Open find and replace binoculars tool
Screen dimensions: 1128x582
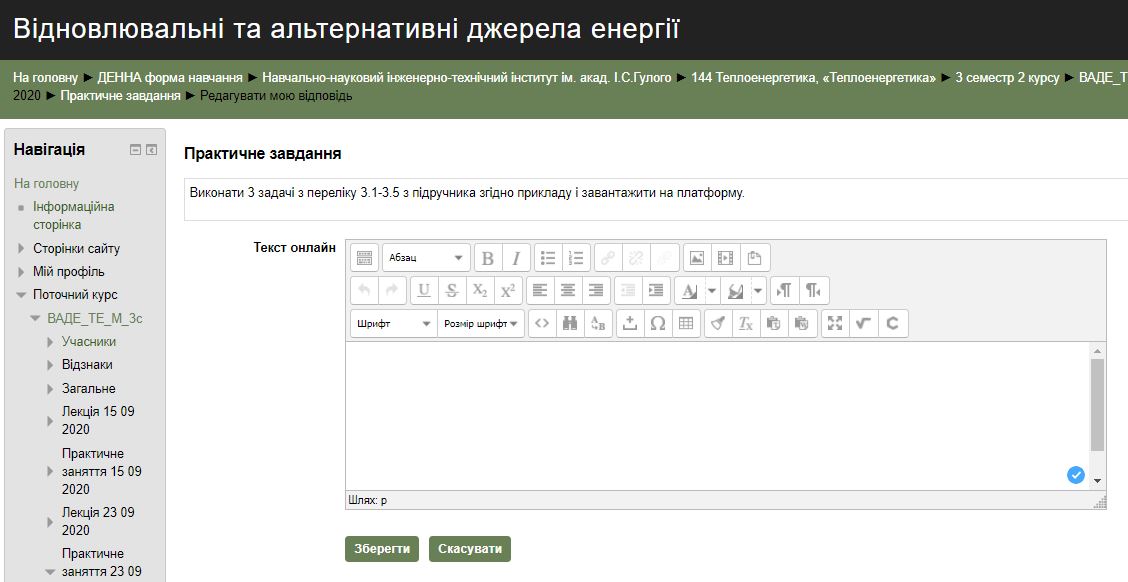point(570,323)
